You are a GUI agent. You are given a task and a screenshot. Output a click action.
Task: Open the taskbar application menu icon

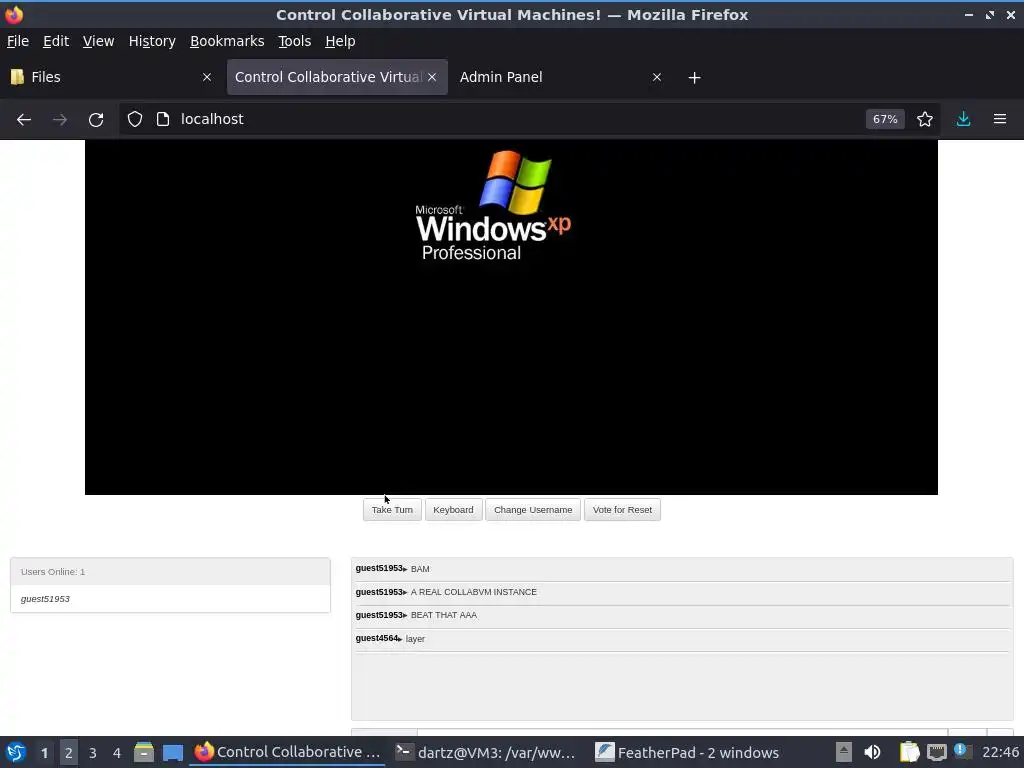tap(16, 752)
